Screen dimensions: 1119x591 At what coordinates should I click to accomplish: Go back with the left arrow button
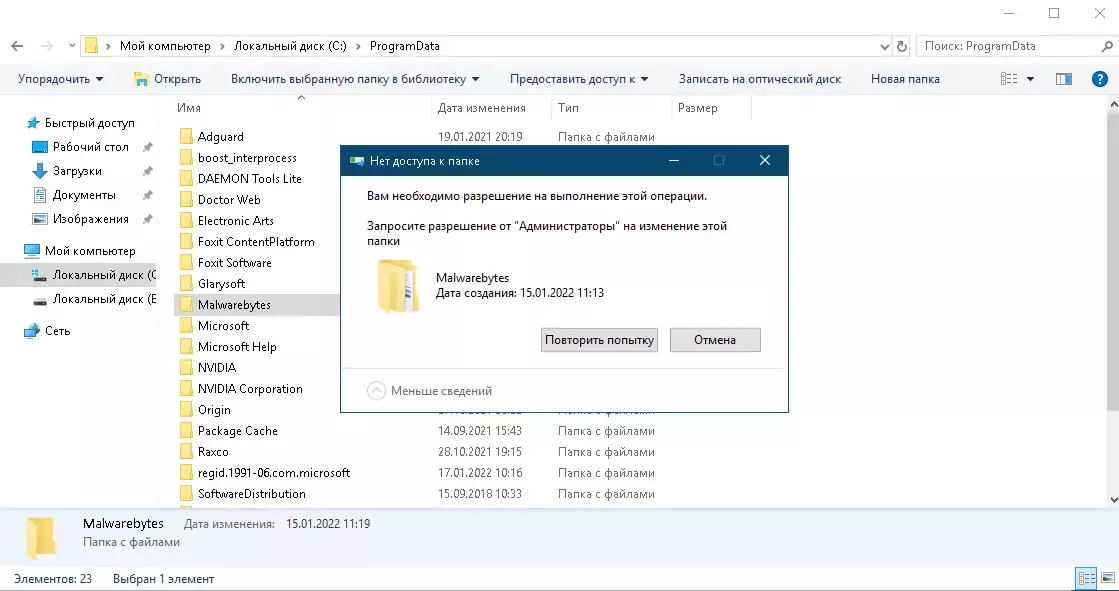[x=17, y=46]
